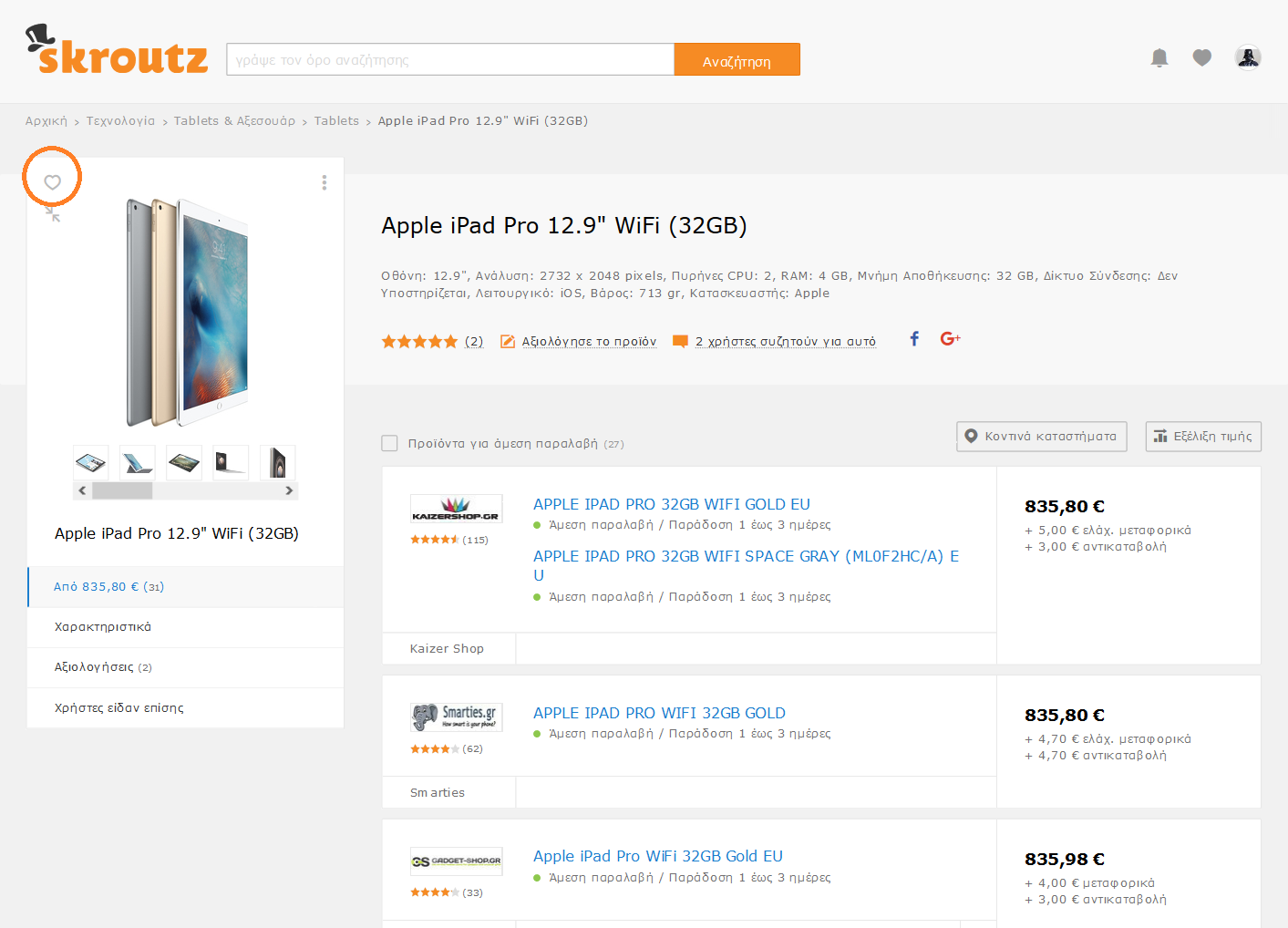Open favorites heart in header
Image resolution: width=1288 pixels, height=928 pixels.
(x=1202, y=57)
